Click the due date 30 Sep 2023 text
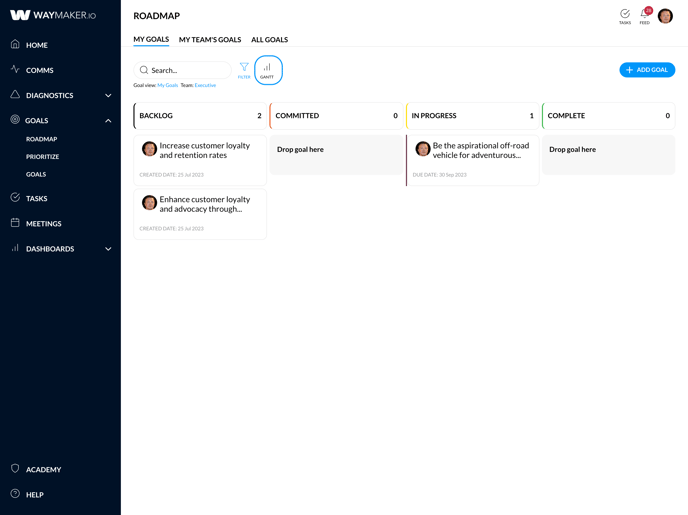Screen dimensions: 688x515 [x=439, y=175]
